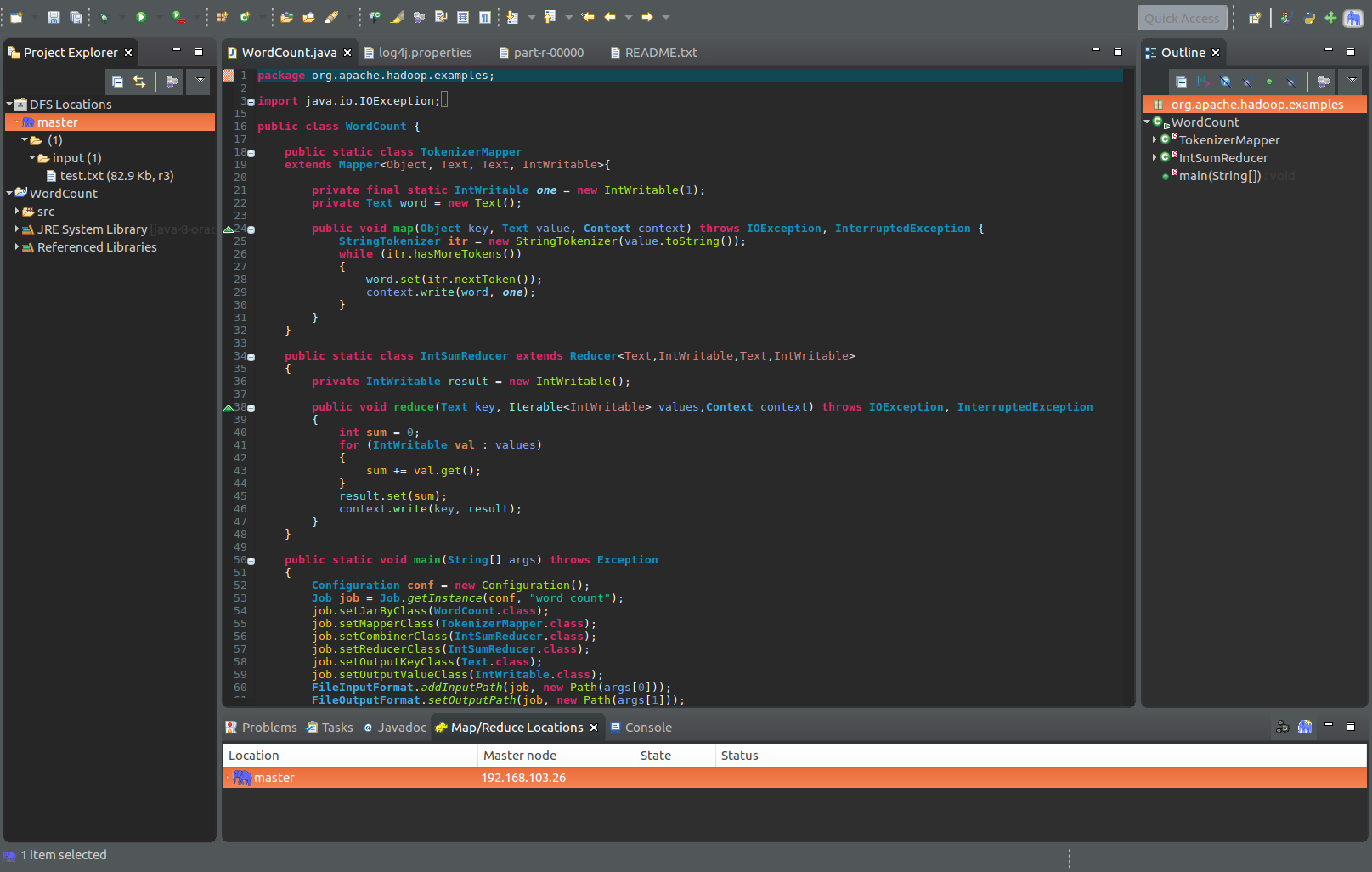The image size is (1372, 872).
Task: Toggle Block Selection Mode icon
Action: 463,17
